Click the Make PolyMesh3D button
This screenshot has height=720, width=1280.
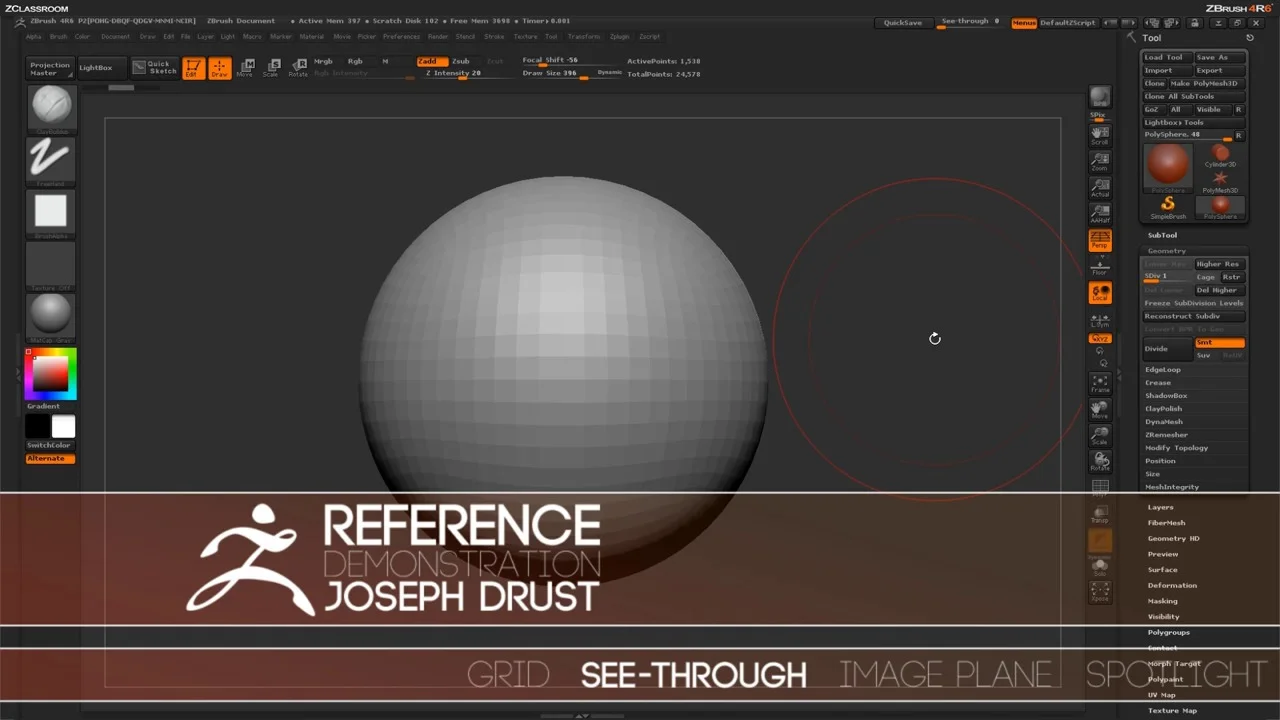point(1207,84)
